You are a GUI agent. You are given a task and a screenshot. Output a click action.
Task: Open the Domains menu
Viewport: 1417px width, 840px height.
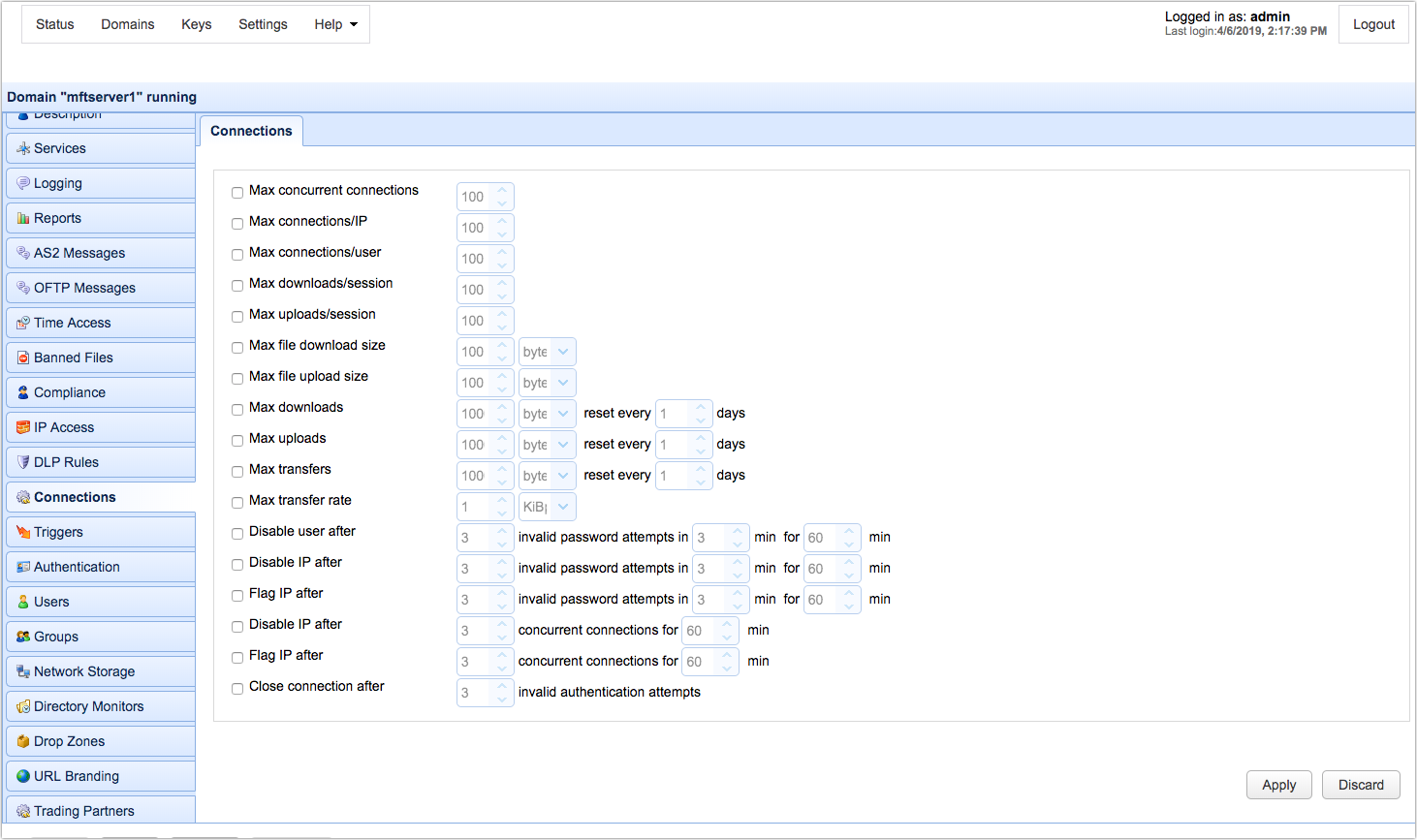127,24
